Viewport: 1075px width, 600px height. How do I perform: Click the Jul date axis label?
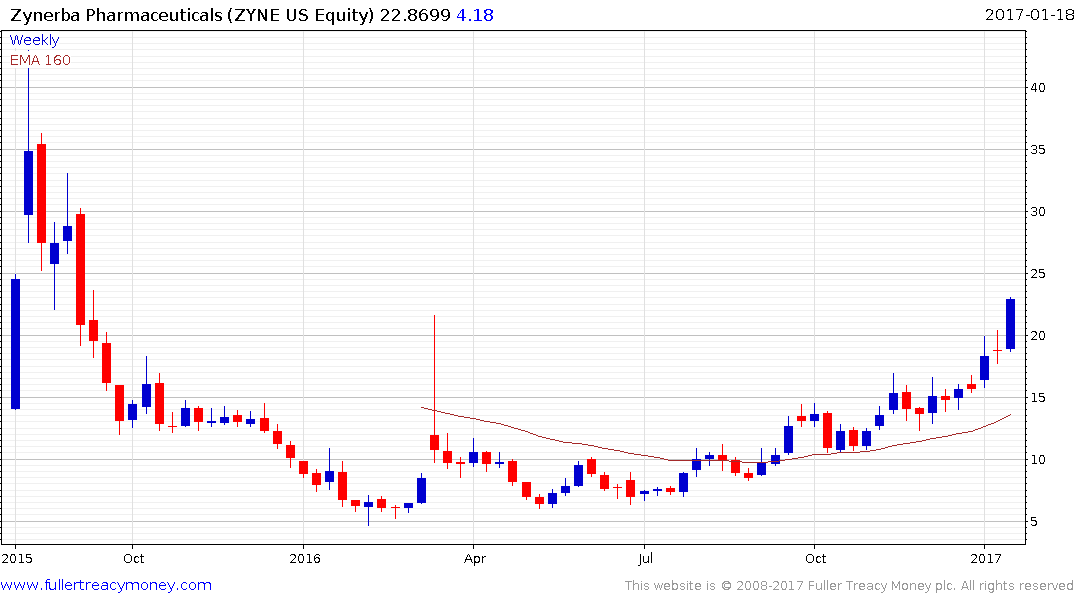[x=645, y=558]
